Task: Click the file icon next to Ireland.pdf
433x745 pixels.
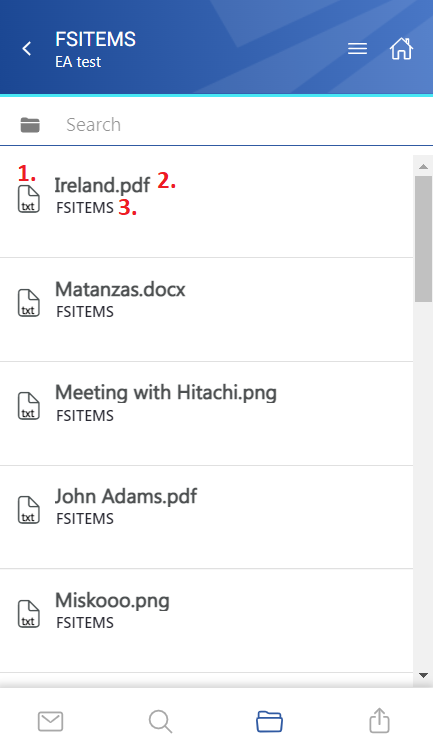Action: [29, 199]
